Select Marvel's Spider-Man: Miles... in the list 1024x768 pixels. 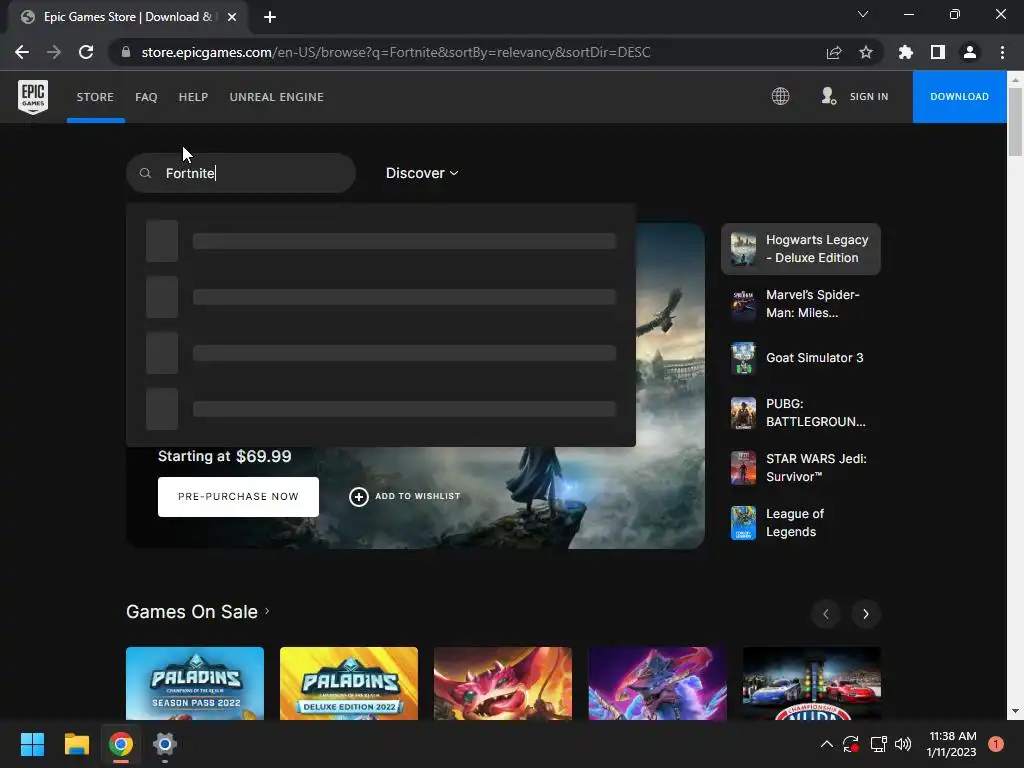[801, 304]
